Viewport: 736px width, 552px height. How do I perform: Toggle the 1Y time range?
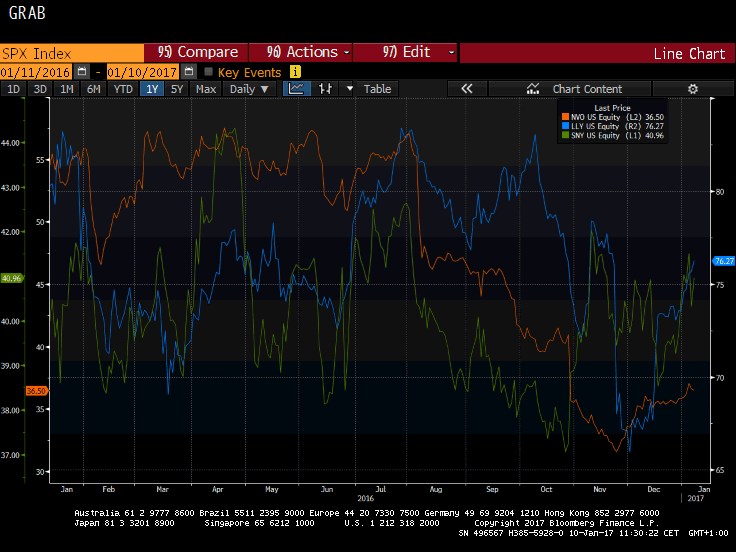coord(151,89)
